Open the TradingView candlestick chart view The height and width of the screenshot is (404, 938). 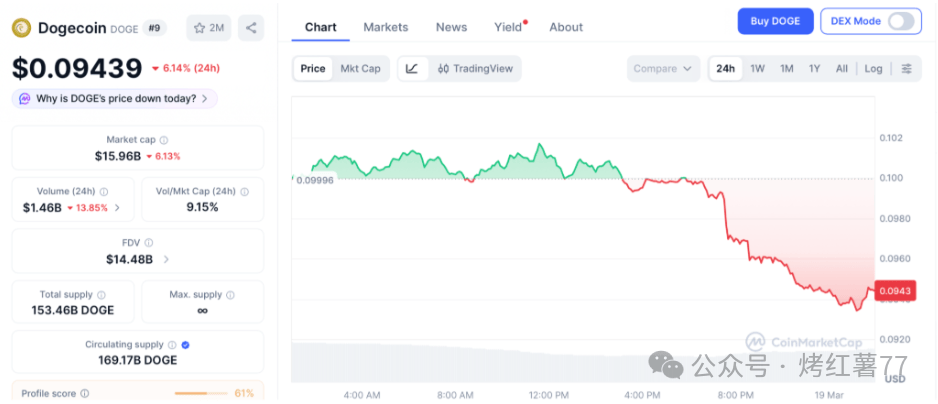[475, 69]
